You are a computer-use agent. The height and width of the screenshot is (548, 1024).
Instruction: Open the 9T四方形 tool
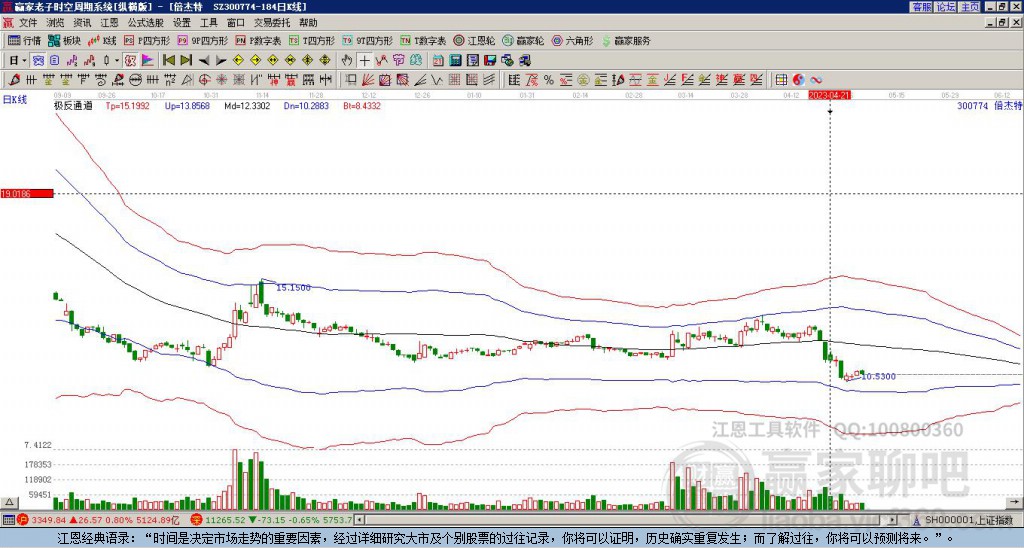(367, 40)
